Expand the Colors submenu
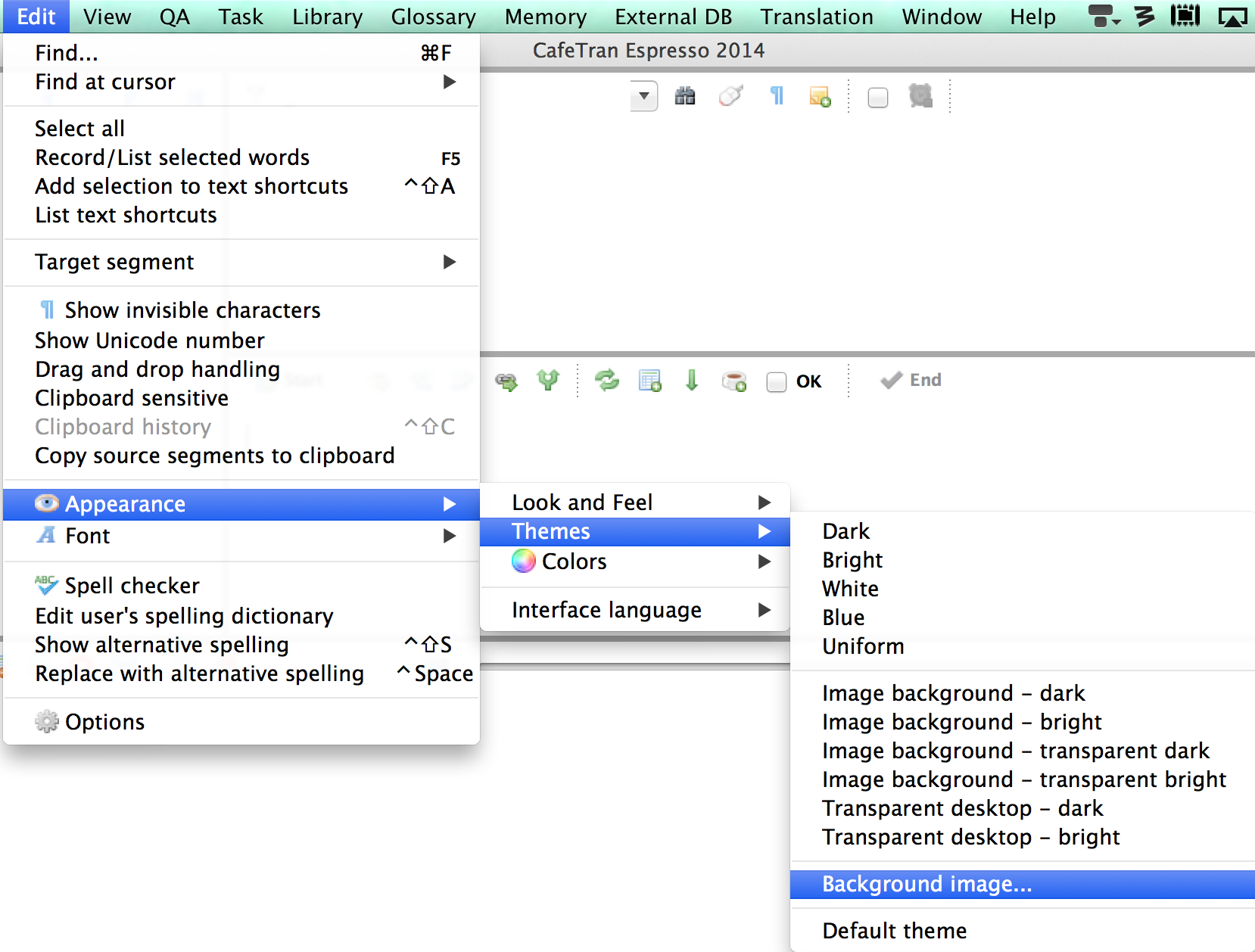Screen dimensions: 1255x952 coord(574,562)
